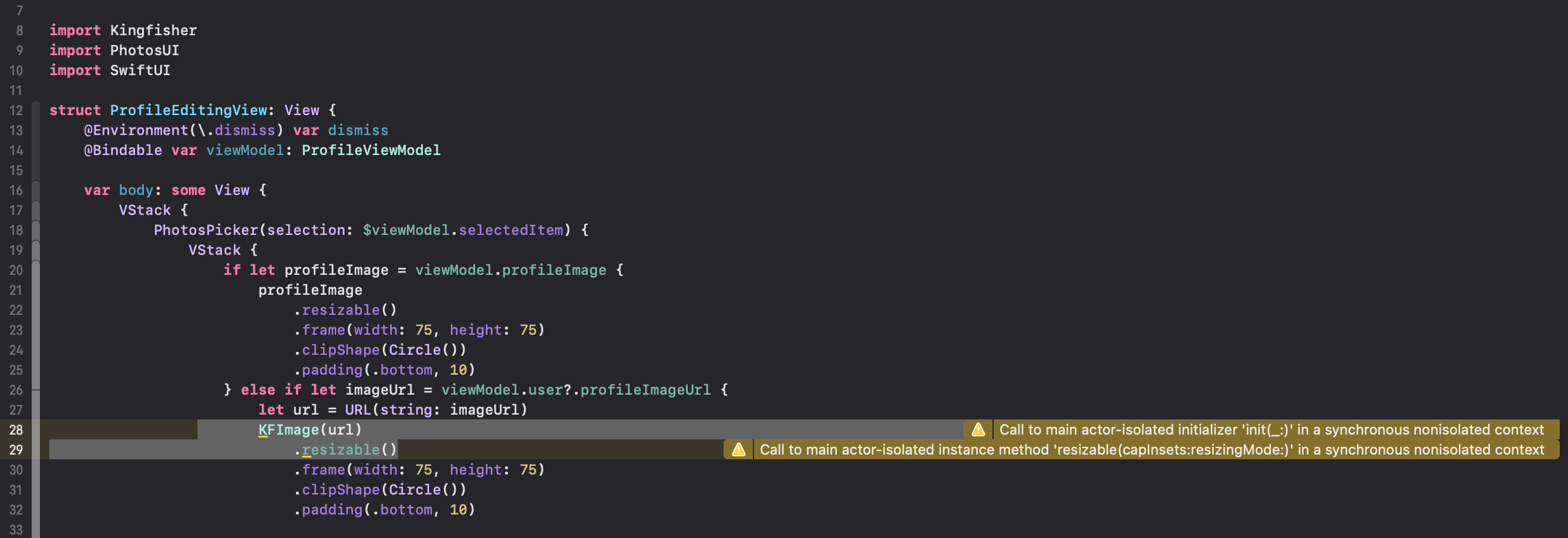The image size is (1568, 538).
Task: Click the warning triangle icon on line 29
Action: click(x=738, y=450)
